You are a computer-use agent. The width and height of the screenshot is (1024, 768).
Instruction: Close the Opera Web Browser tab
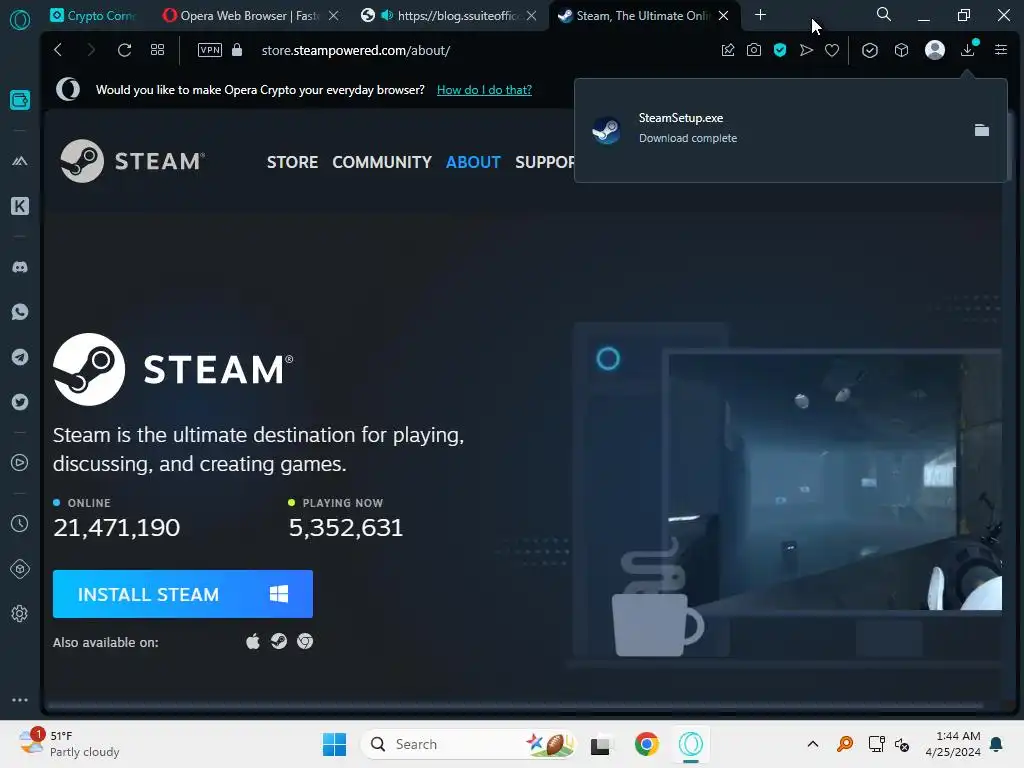(x=334, y=16)
